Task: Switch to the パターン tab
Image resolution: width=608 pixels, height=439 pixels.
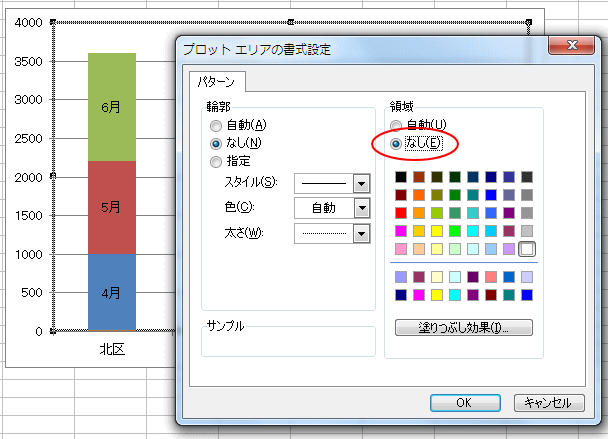Action: point(217,82)
